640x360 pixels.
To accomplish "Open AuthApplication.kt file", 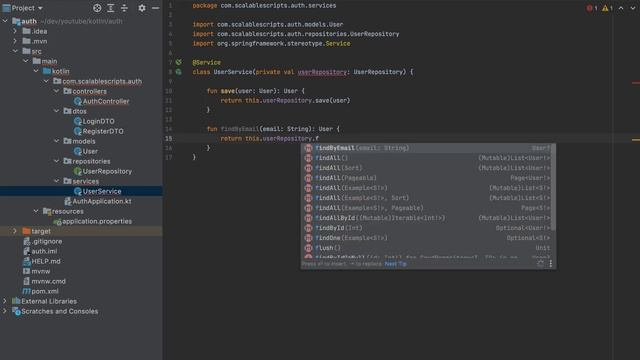I will 98,201.
